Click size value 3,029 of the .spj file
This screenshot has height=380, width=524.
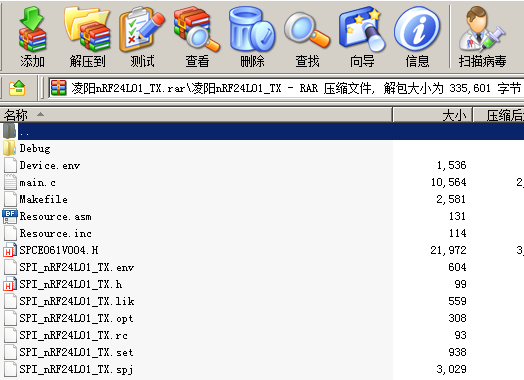[x=451, y=369]
